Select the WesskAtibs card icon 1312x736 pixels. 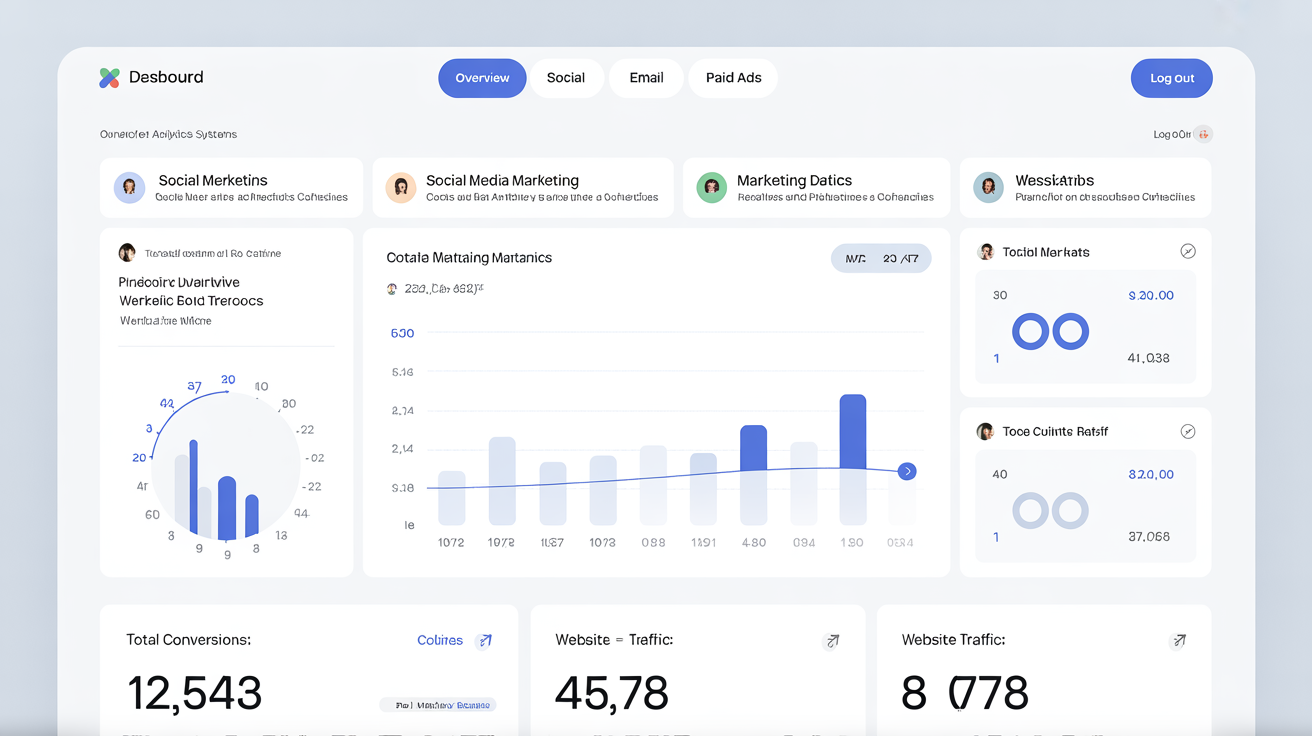[988, 187]
